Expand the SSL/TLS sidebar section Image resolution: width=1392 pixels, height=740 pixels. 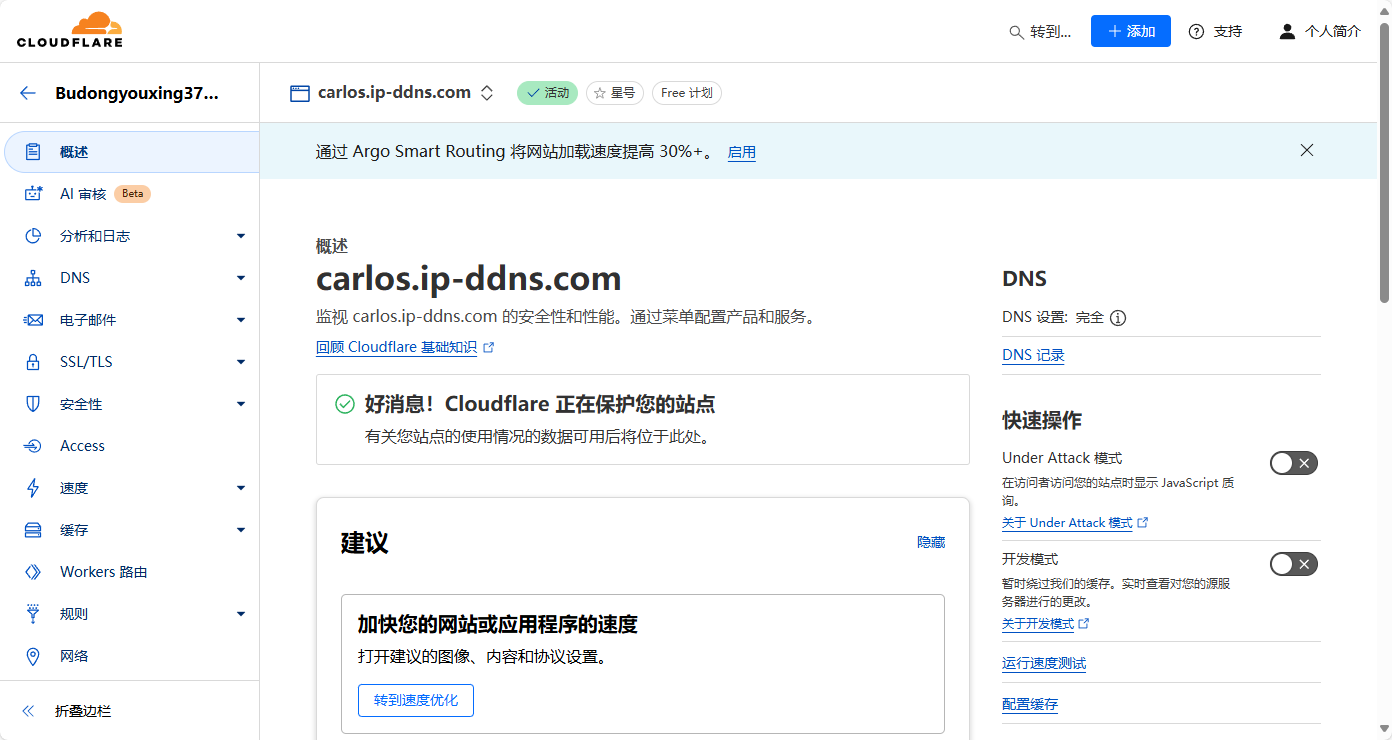[241, 362]
